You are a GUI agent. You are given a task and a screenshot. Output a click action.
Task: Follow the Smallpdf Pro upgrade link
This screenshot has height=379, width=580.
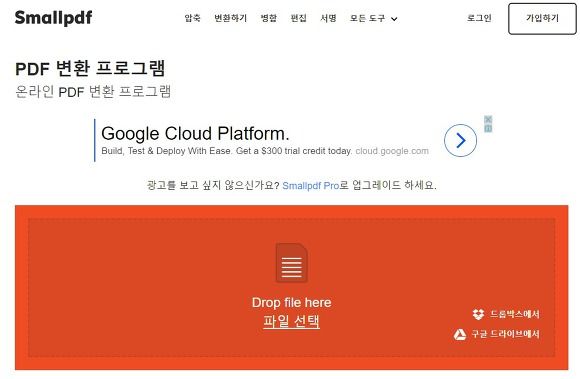(x=311, y=185)
